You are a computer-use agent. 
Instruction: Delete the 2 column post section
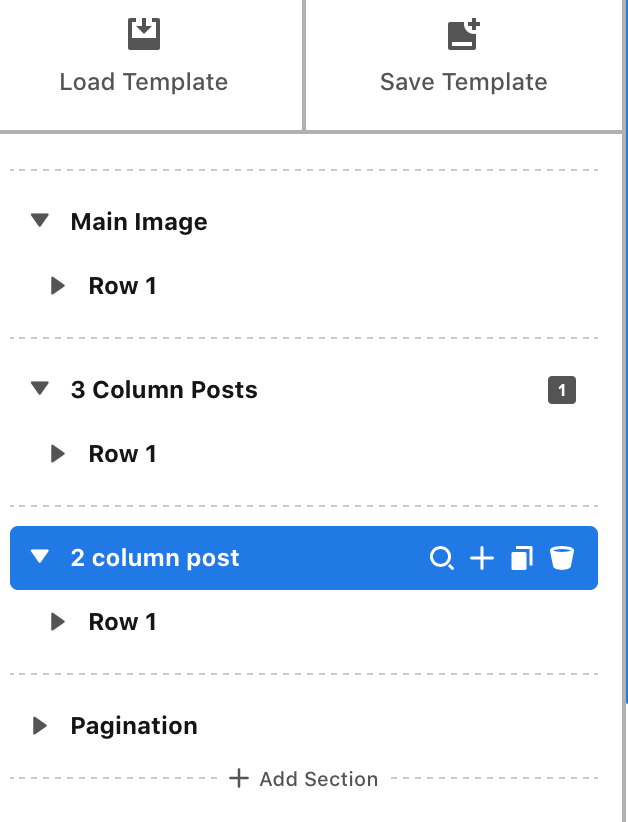coord(562,558)
